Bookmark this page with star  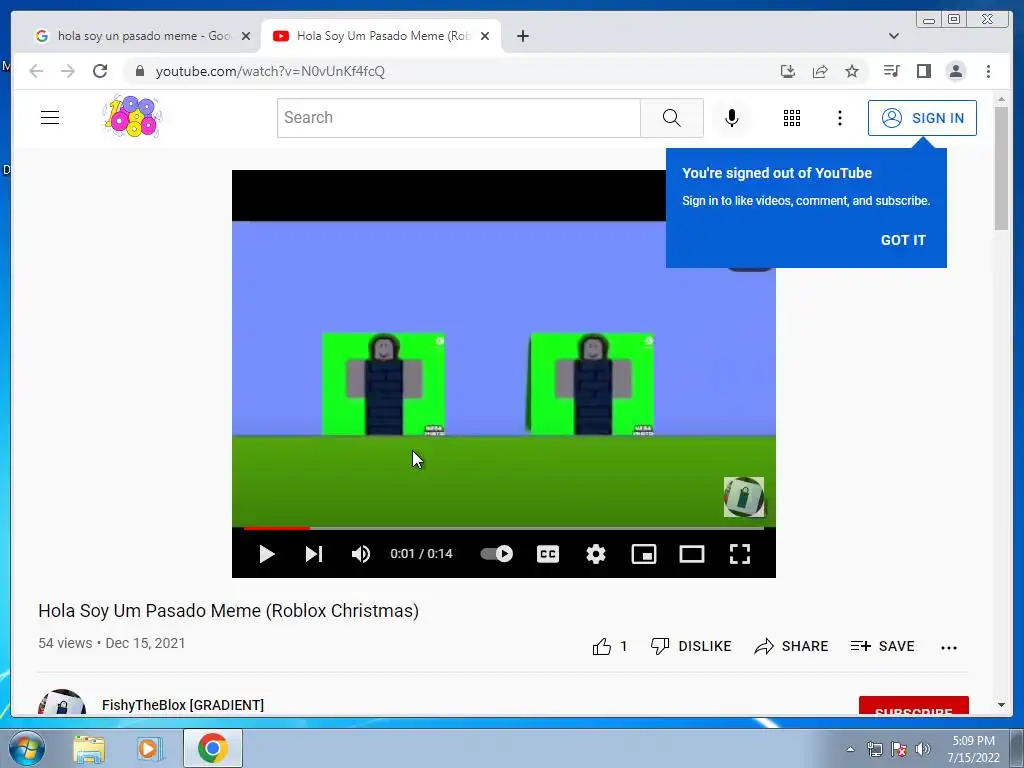coord(852,71)
